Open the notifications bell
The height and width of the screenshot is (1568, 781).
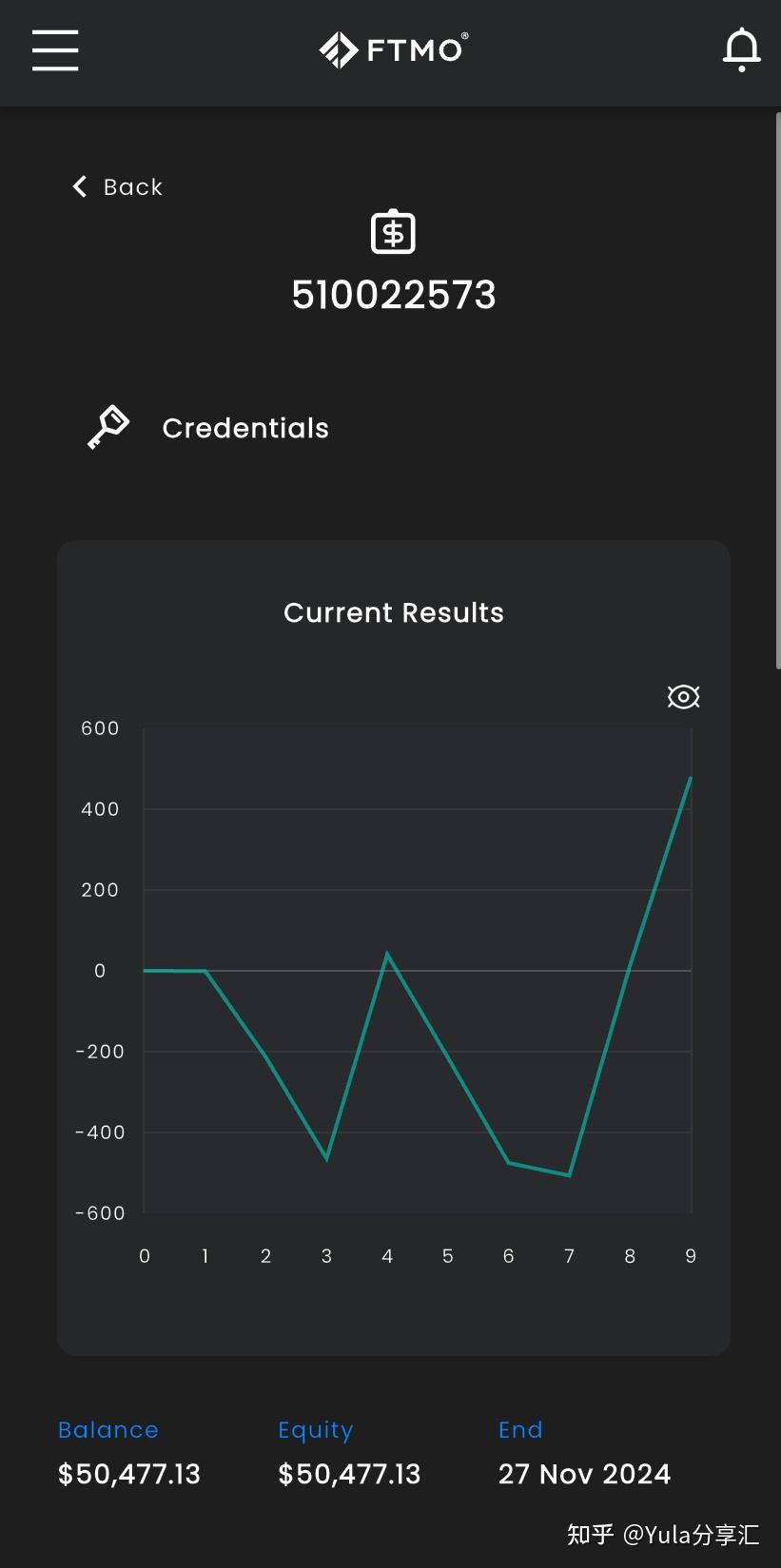[x=741, y=49]
